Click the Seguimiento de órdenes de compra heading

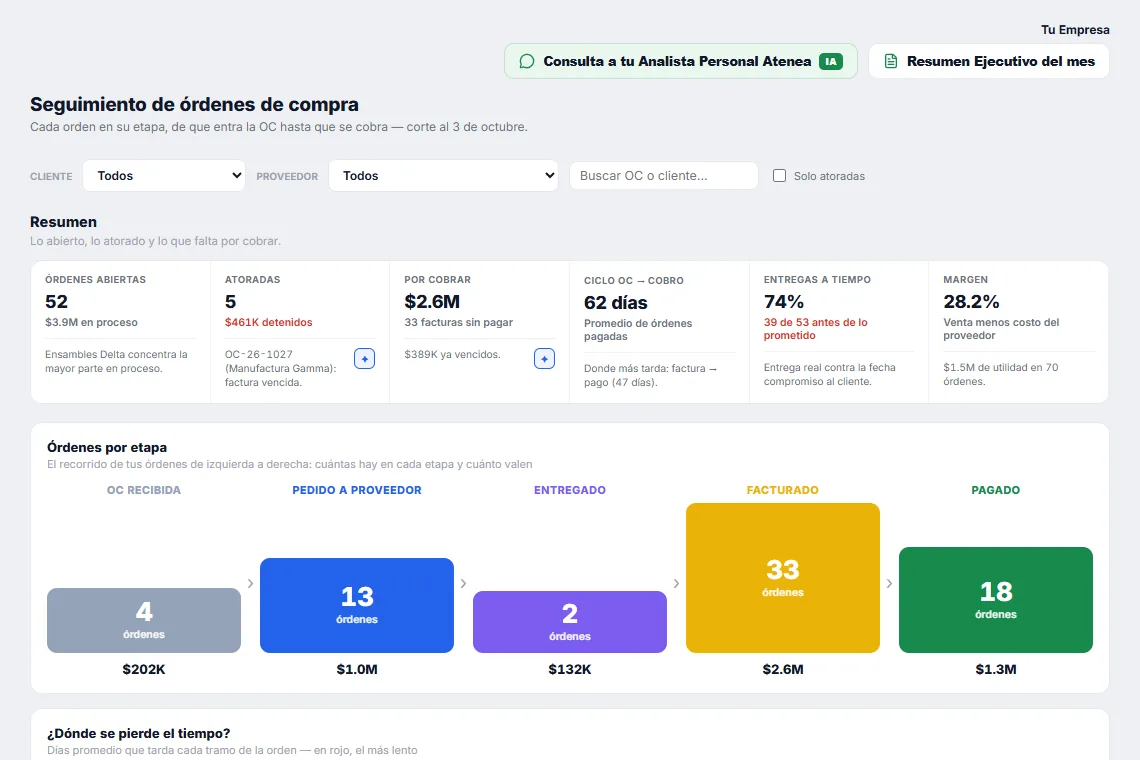[194, 105]
